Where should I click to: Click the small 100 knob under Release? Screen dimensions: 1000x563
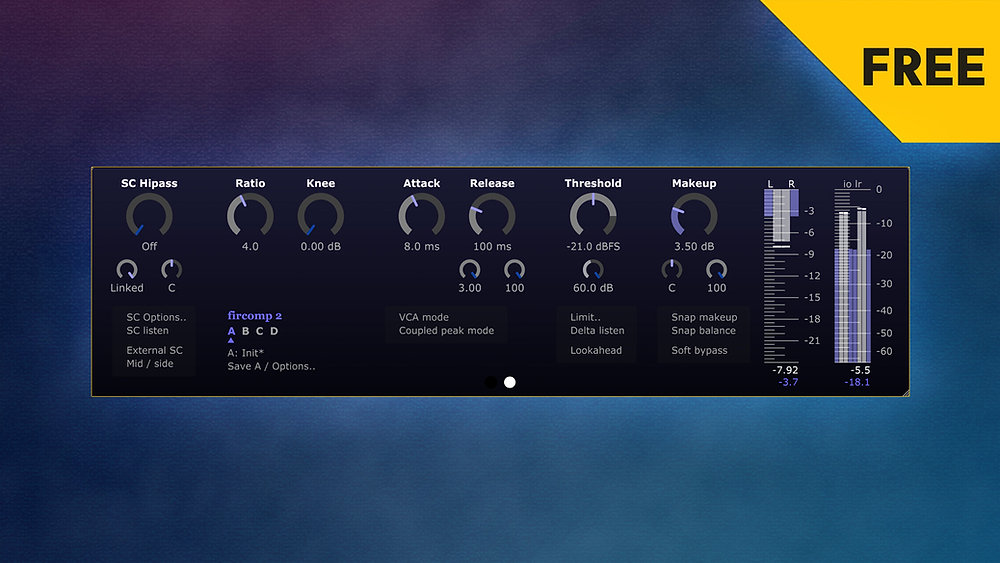(x=515, y=270)
